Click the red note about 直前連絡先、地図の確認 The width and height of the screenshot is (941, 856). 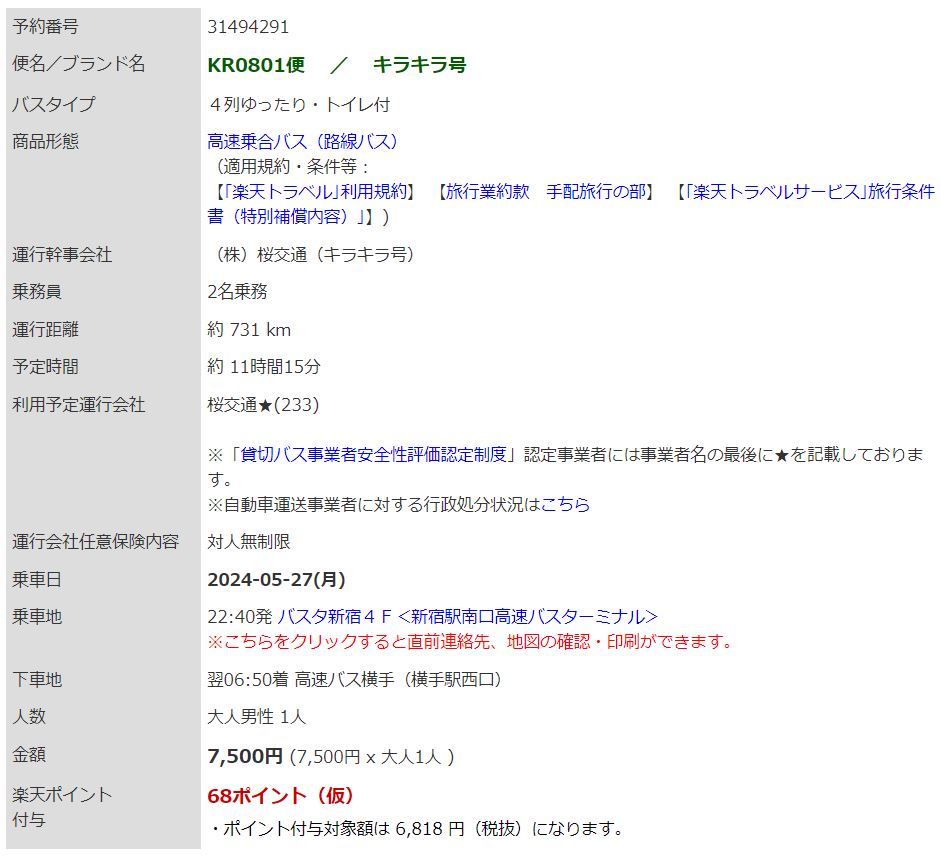(471, 642)
